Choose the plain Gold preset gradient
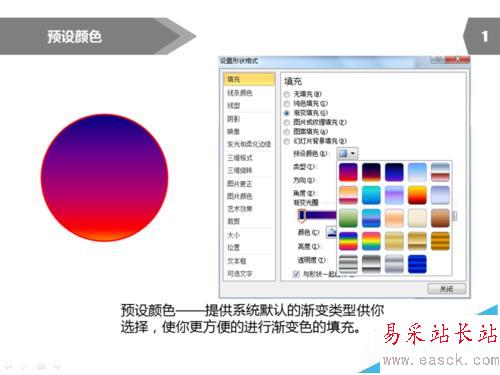500x375 pixels. click(x=394, y=241)
